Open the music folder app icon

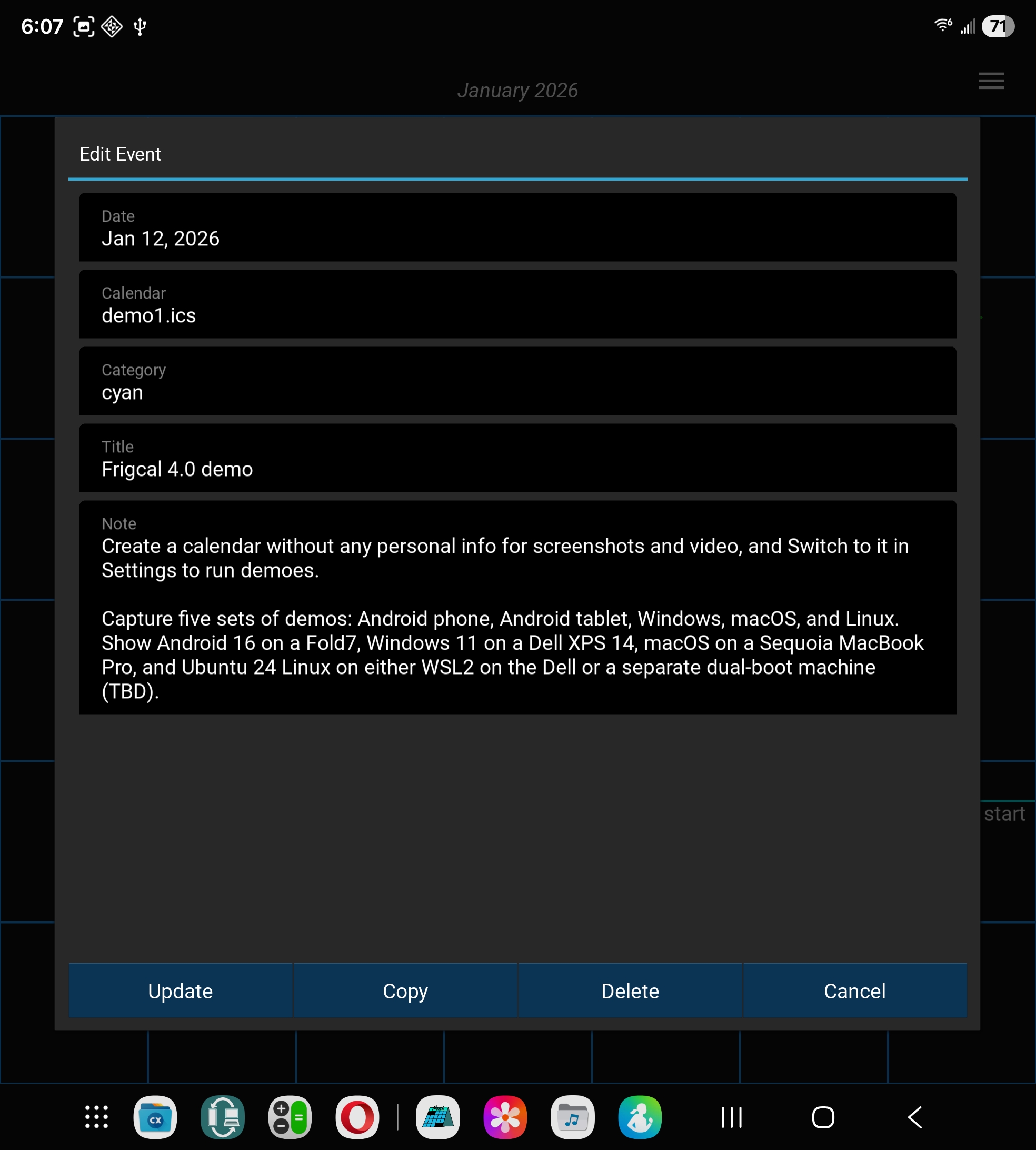click(572, 1117)
